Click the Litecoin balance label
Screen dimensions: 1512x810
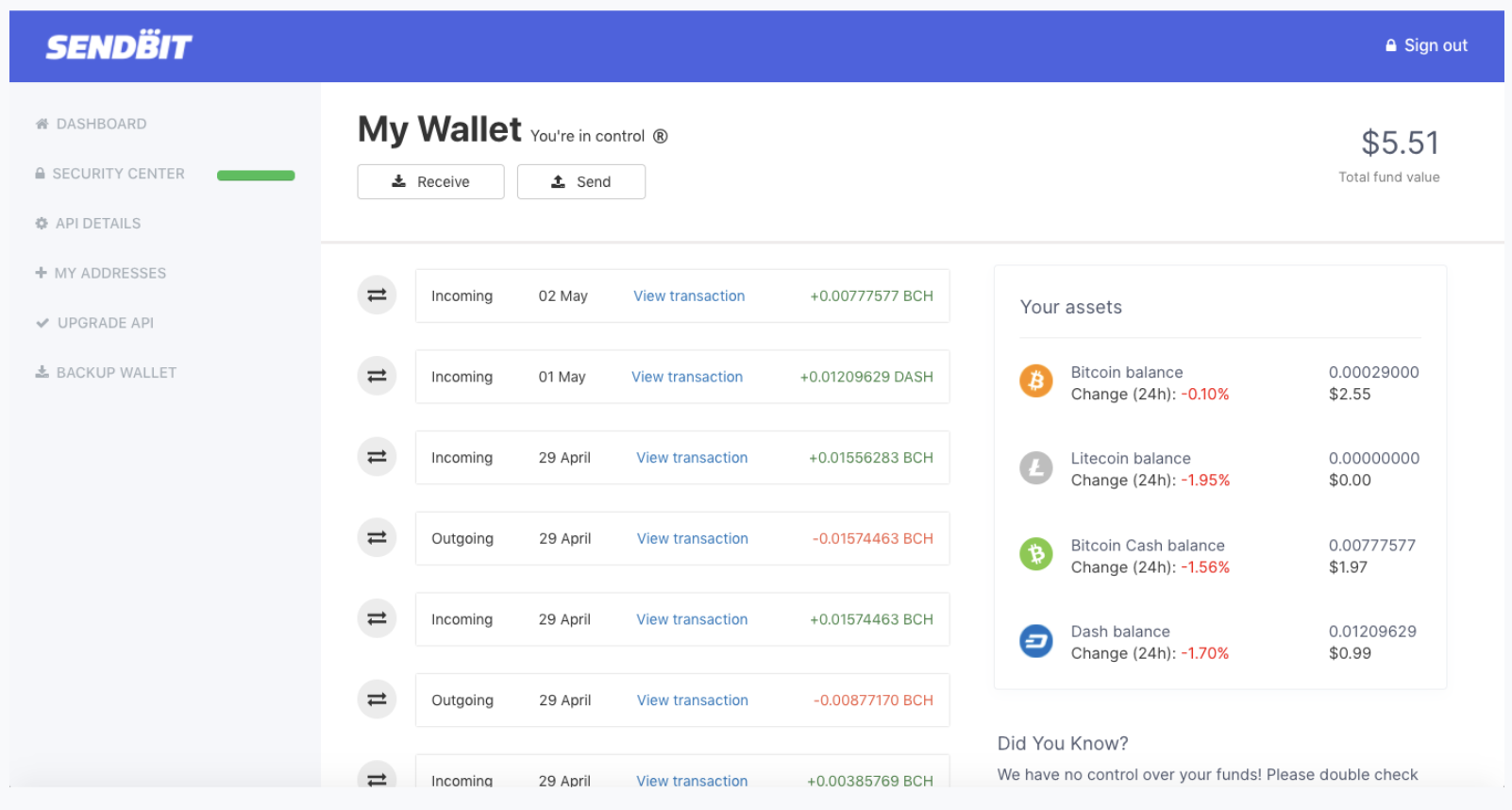tap(1131, 459)
